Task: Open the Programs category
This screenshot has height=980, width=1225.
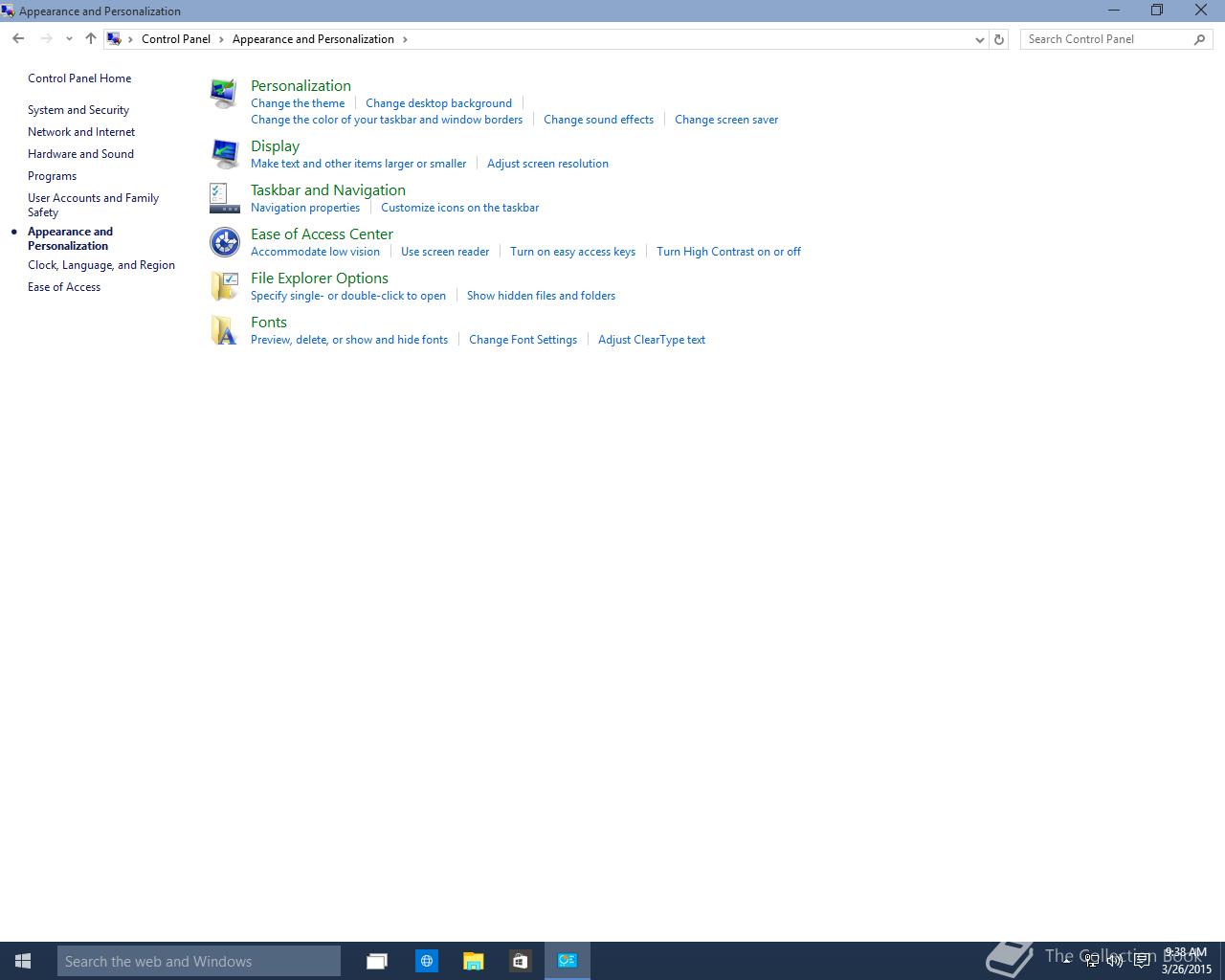Action: (52, 176)
